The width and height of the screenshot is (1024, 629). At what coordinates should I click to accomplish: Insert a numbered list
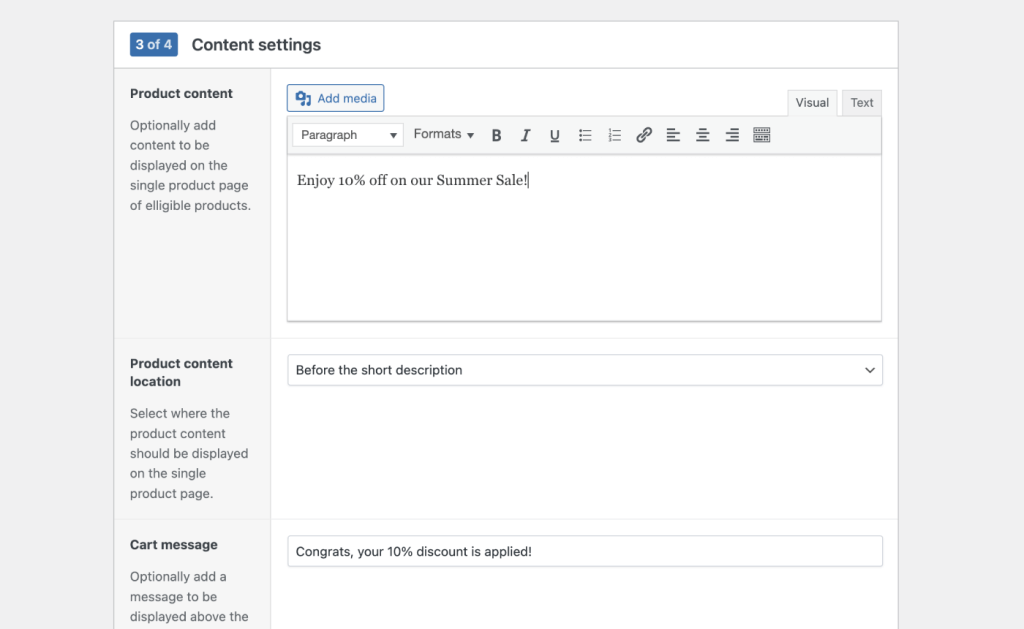click(x=614, y=135)
